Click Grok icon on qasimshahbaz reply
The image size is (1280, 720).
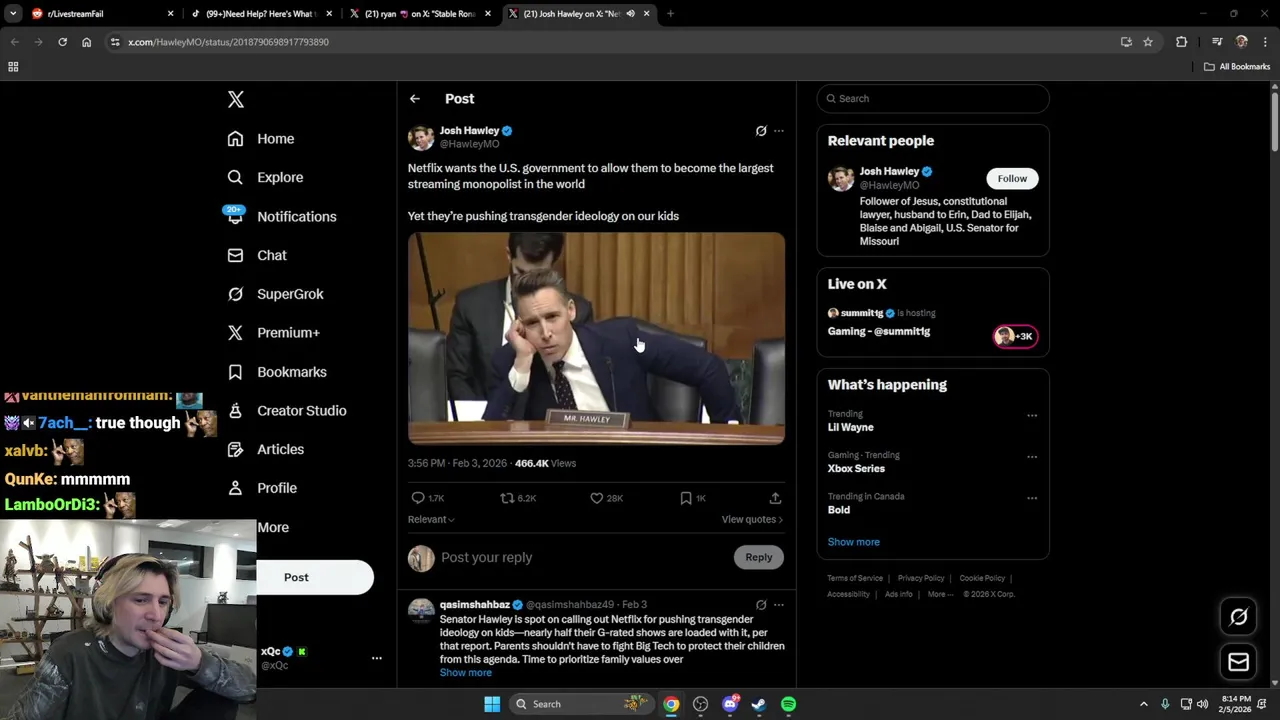tap(761, 605)
